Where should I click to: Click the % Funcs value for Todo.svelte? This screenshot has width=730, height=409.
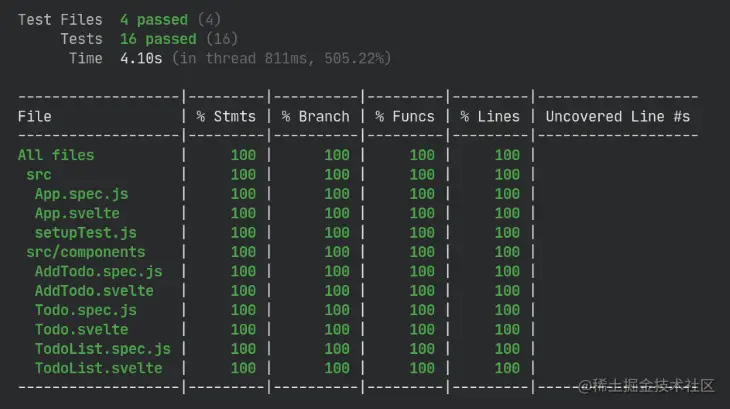click(x=422, y=329)
